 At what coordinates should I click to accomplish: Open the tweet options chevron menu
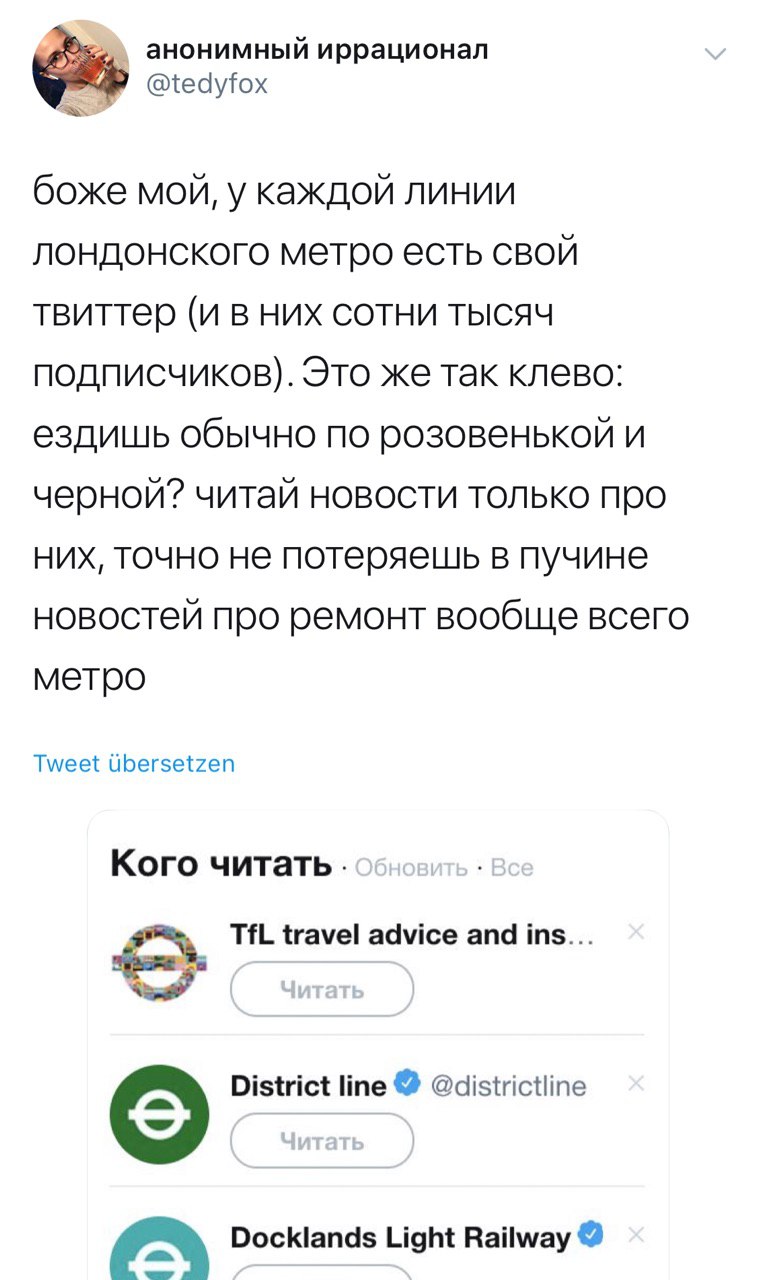pyautogui.click(x=716, y=54)
